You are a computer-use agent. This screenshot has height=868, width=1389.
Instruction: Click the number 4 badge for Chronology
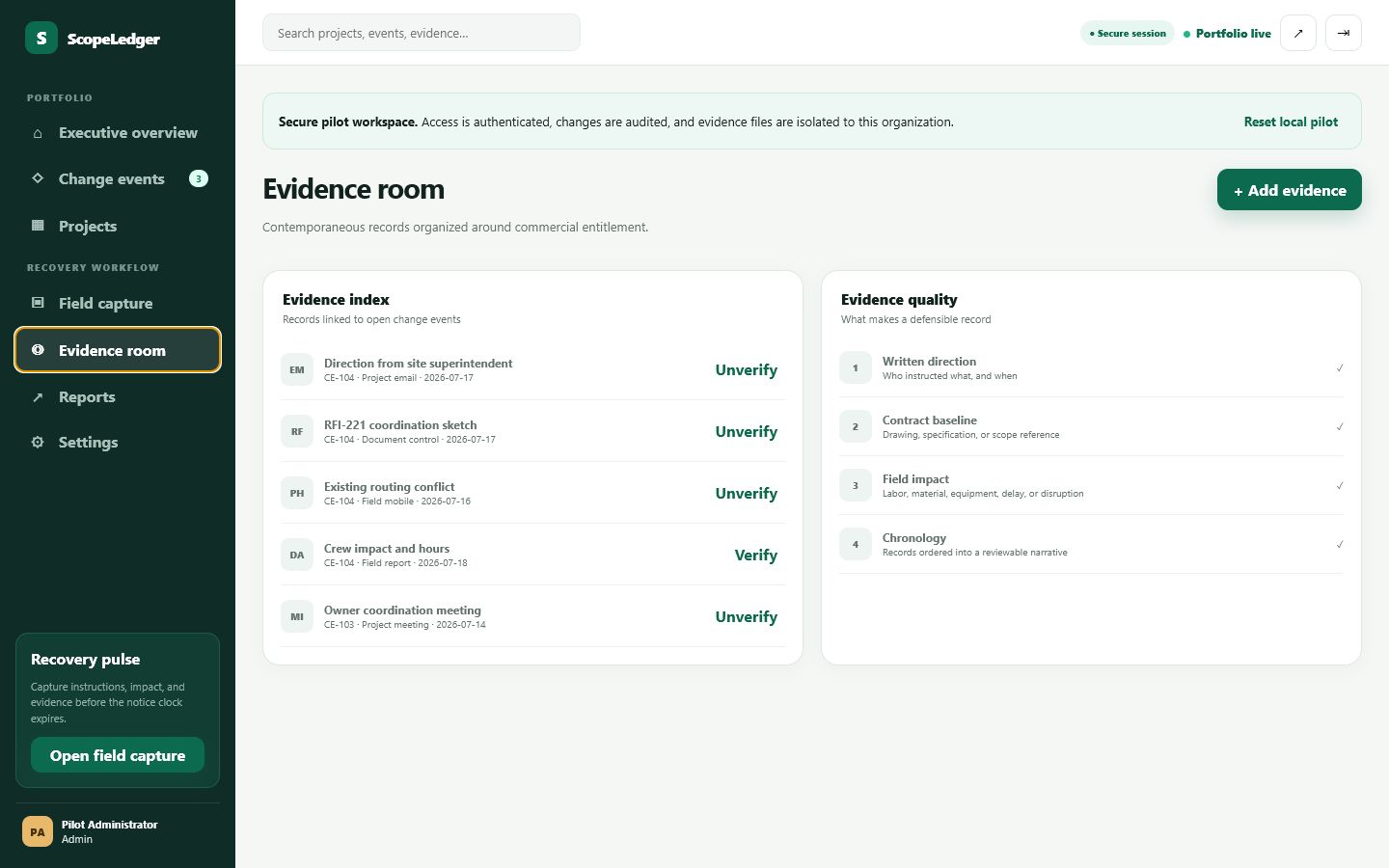(x=856, y=544)
